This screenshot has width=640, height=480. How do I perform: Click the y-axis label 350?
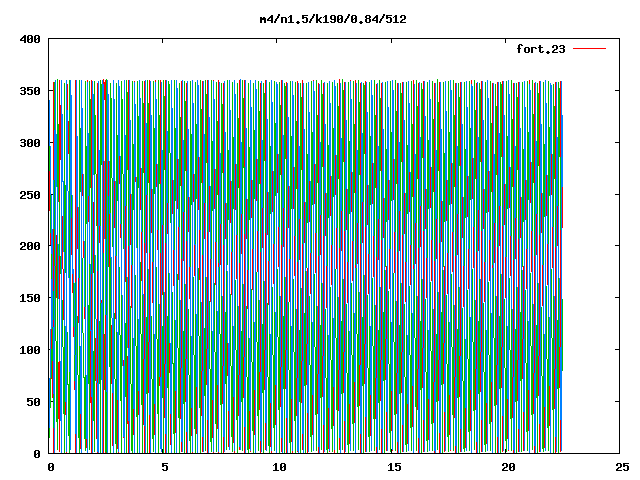[x=30, y=91]
